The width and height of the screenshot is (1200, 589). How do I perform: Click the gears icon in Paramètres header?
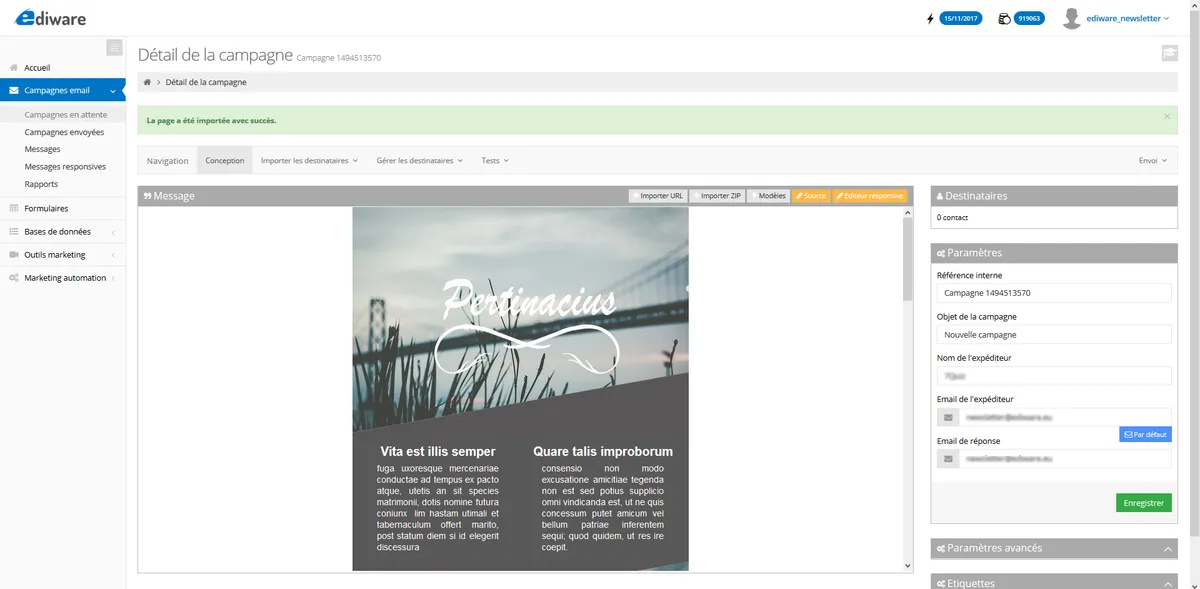pos(940,253)
